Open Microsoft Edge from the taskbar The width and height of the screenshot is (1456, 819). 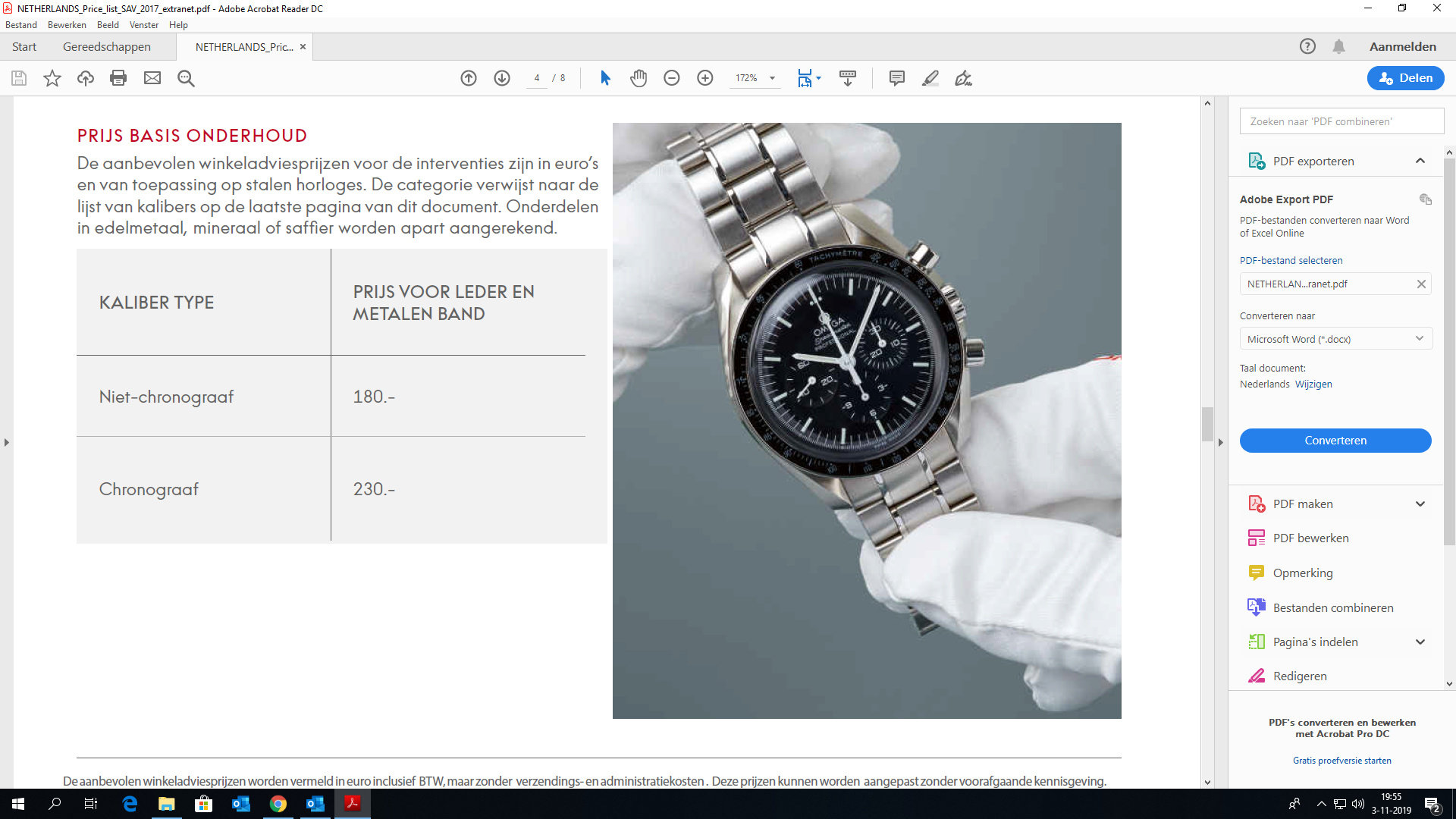[x=130, y=804]
